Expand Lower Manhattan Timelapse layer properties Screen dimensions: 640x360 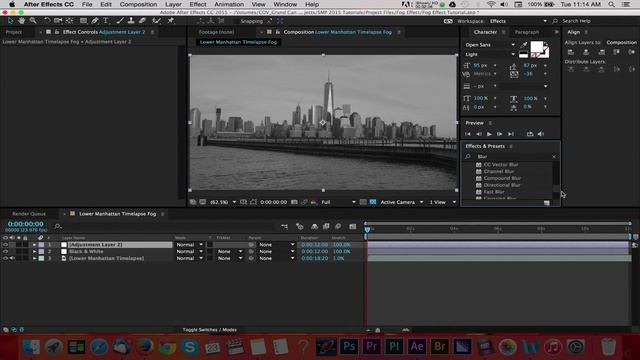35,258
